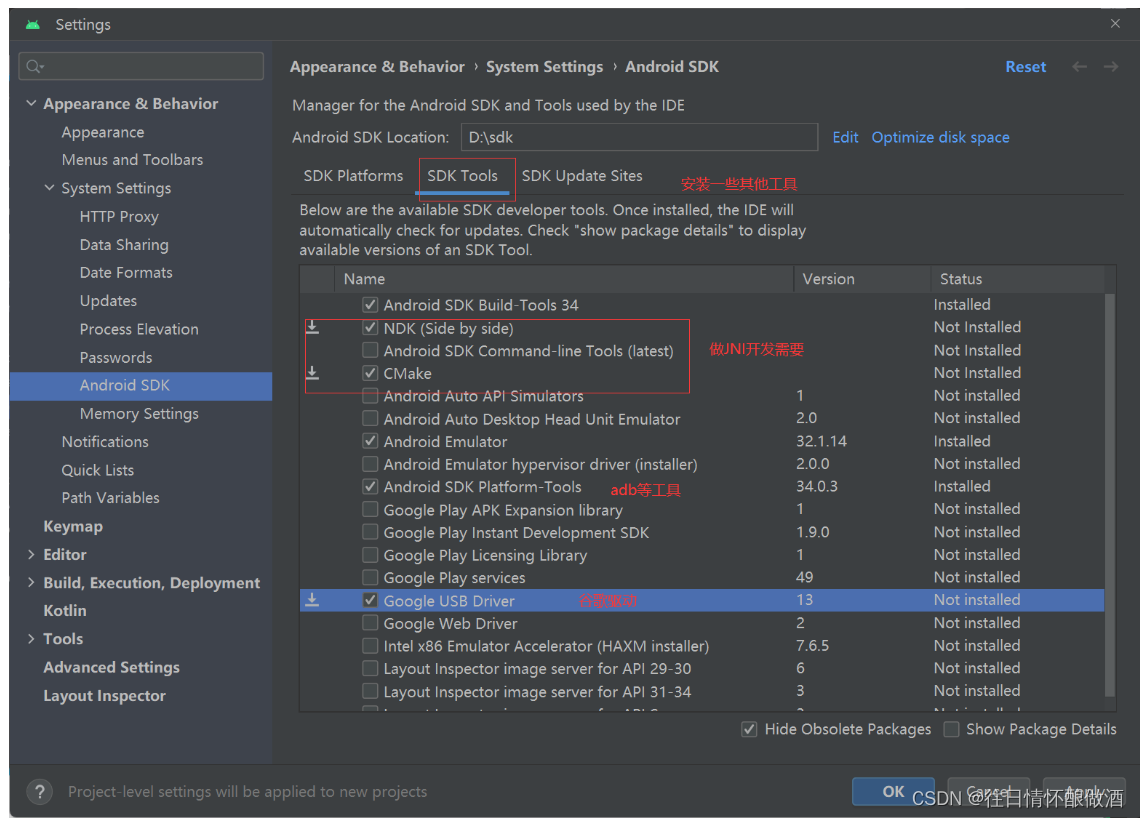Close the Settings dialog
Image resolution: width=1140 pixels, height=819 pixels.
coord(1115,24)
